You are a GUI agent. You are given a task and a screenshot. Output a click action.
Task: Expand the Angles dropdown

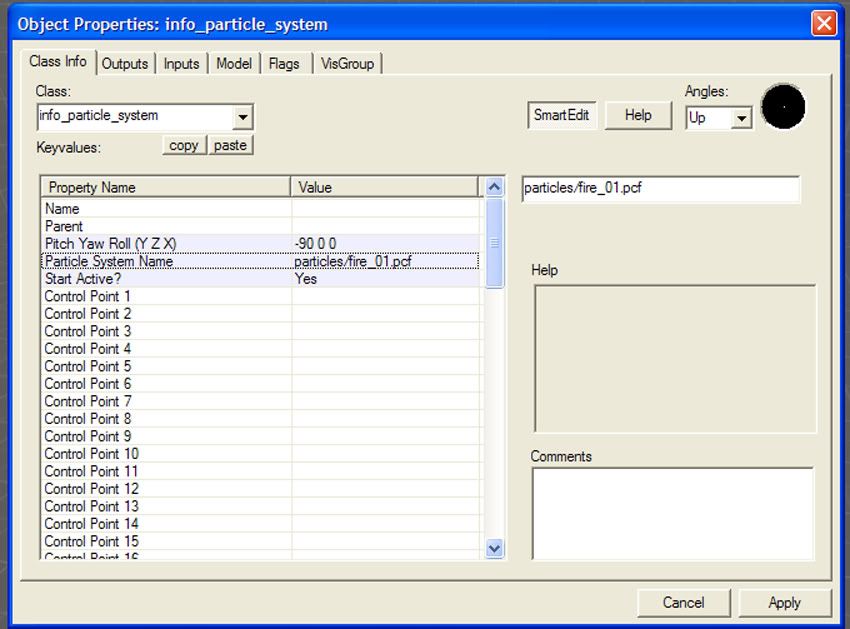click(x=741, y=118)
